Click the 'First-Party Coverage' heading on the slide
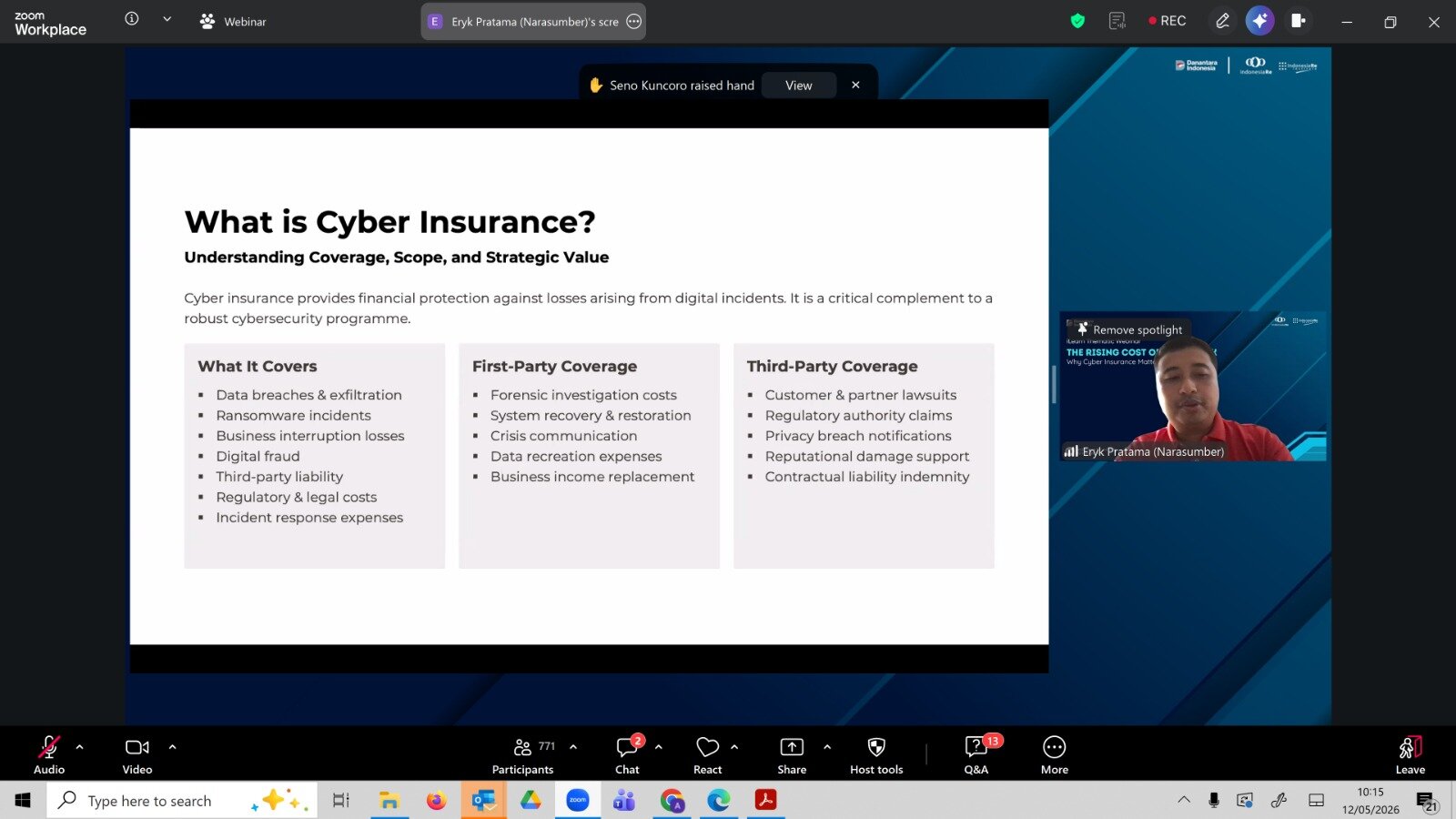The height and width of the screenshot is (819, 1456). [555, 367]
